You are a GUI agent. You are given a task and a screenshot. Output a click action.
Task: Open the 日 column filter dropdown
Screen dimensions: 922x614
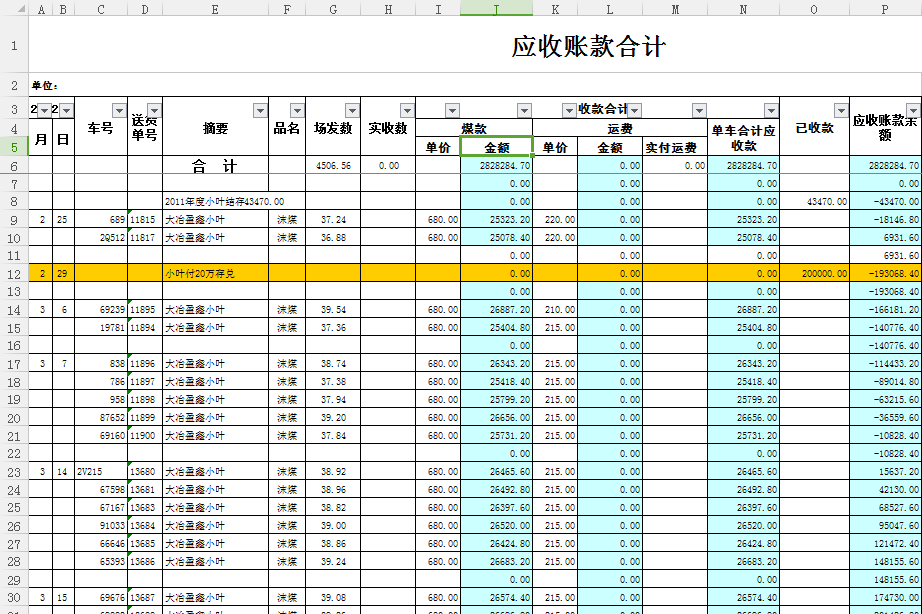click(67, 110)
